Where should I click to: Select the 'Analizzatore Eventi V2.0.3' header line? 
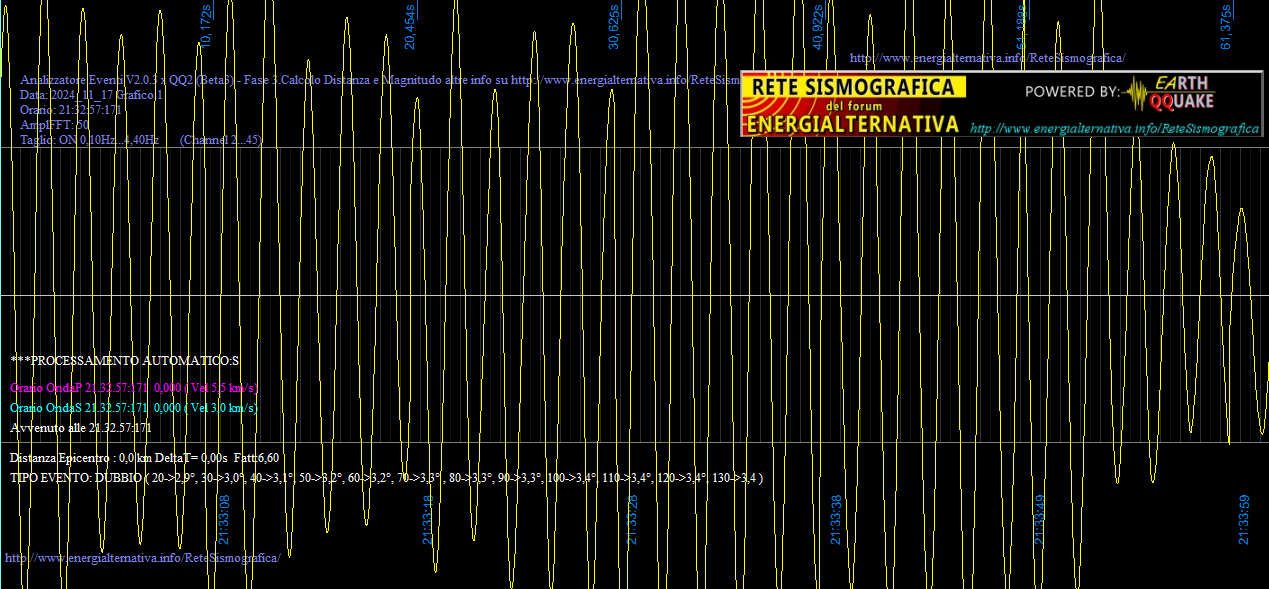(x=380, y=79)
